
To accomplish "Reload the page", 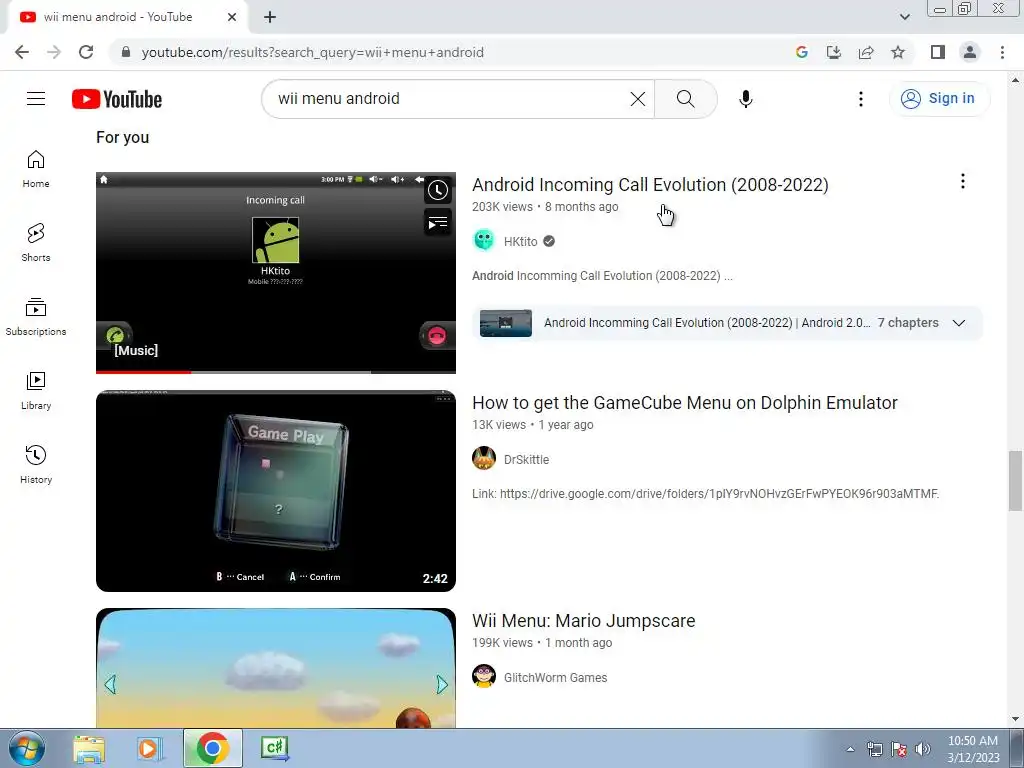I will coord(86,52).
